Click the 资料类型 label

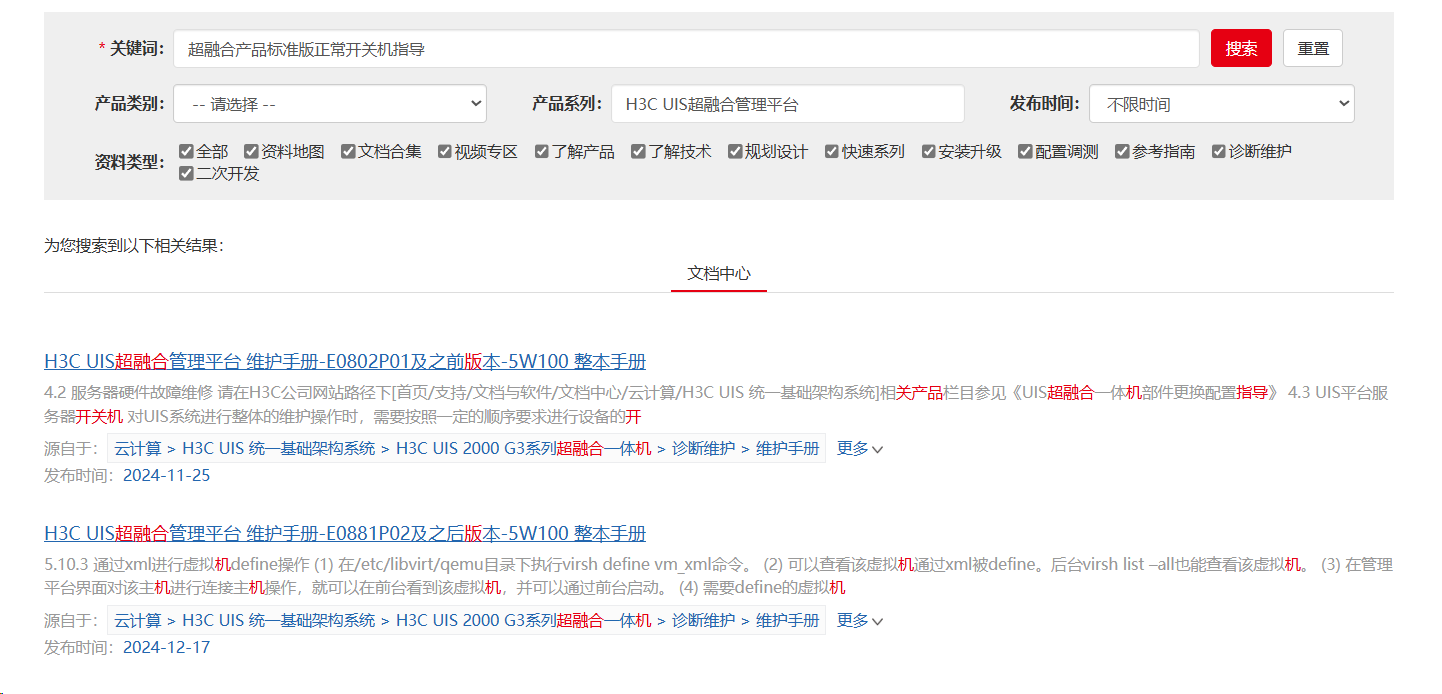130,162
